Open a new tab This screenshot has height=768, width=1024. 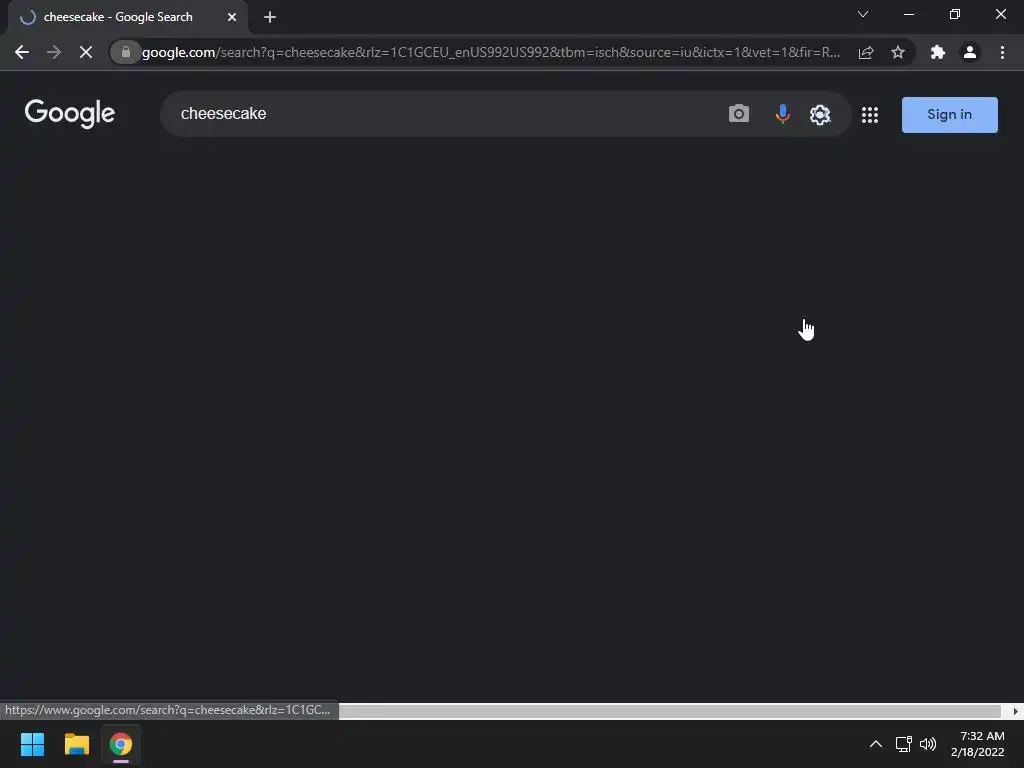click(x=270, y=17)
